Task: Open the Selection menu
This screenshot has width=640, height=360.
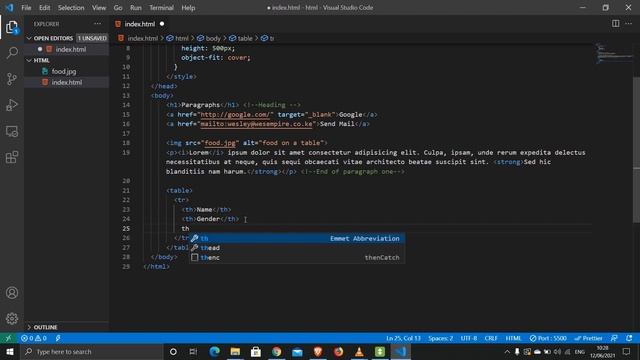Action: point(71,8)
